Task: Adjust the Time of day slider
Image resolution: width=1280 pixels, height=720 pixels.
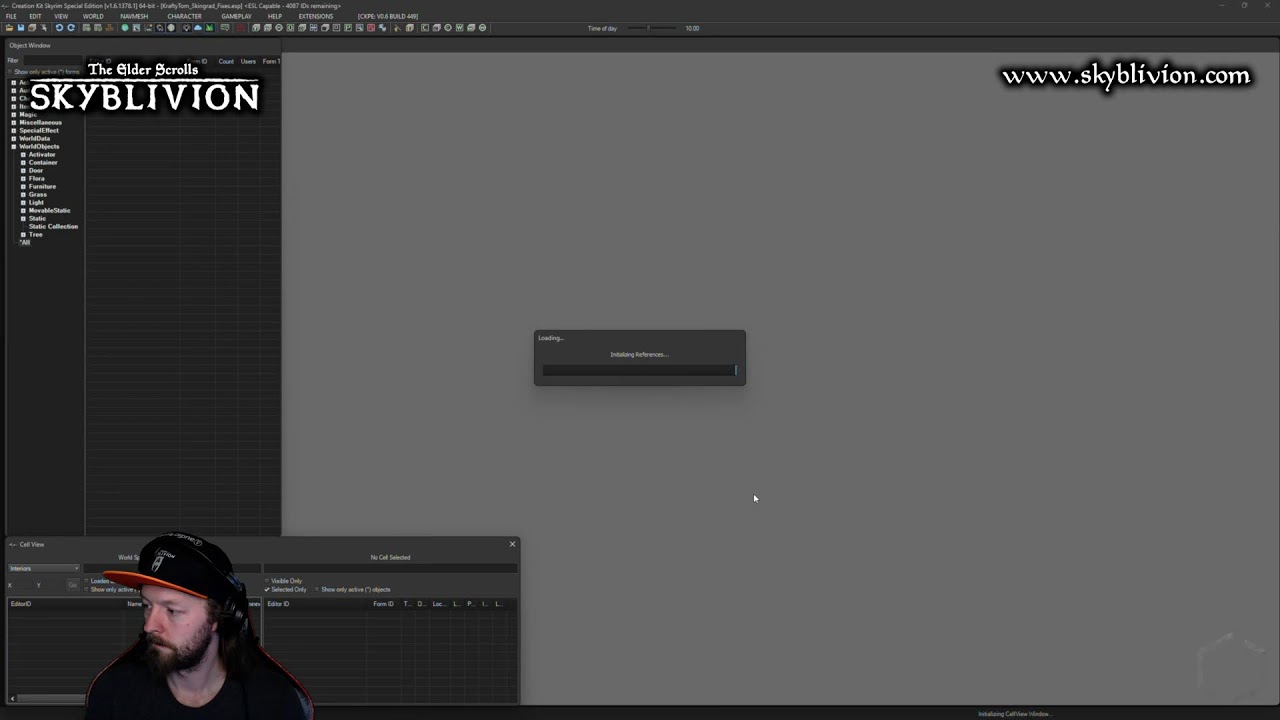Action: click(650, 28)
